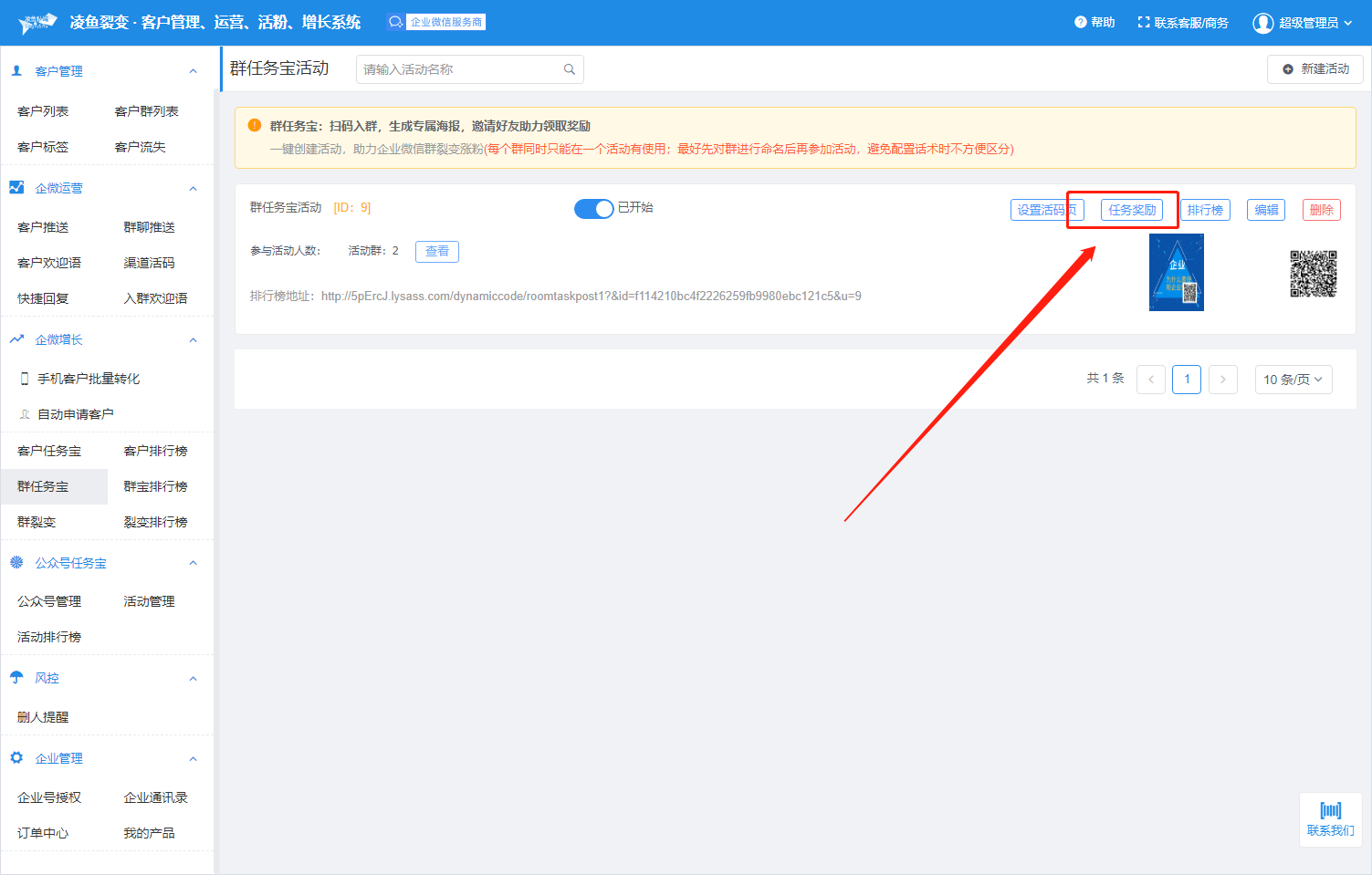Open the 10 条/页 page size dropdown
1372x875 pixels.
[1293, 380]
